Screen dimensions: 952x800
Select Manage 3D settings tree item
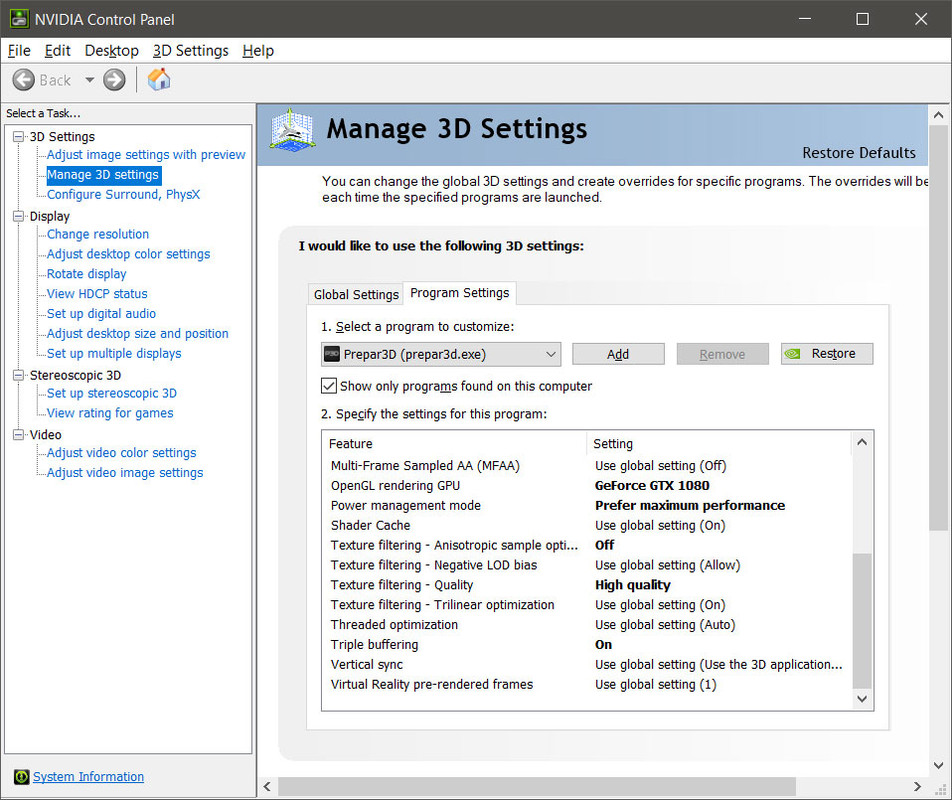coord(103,175)
